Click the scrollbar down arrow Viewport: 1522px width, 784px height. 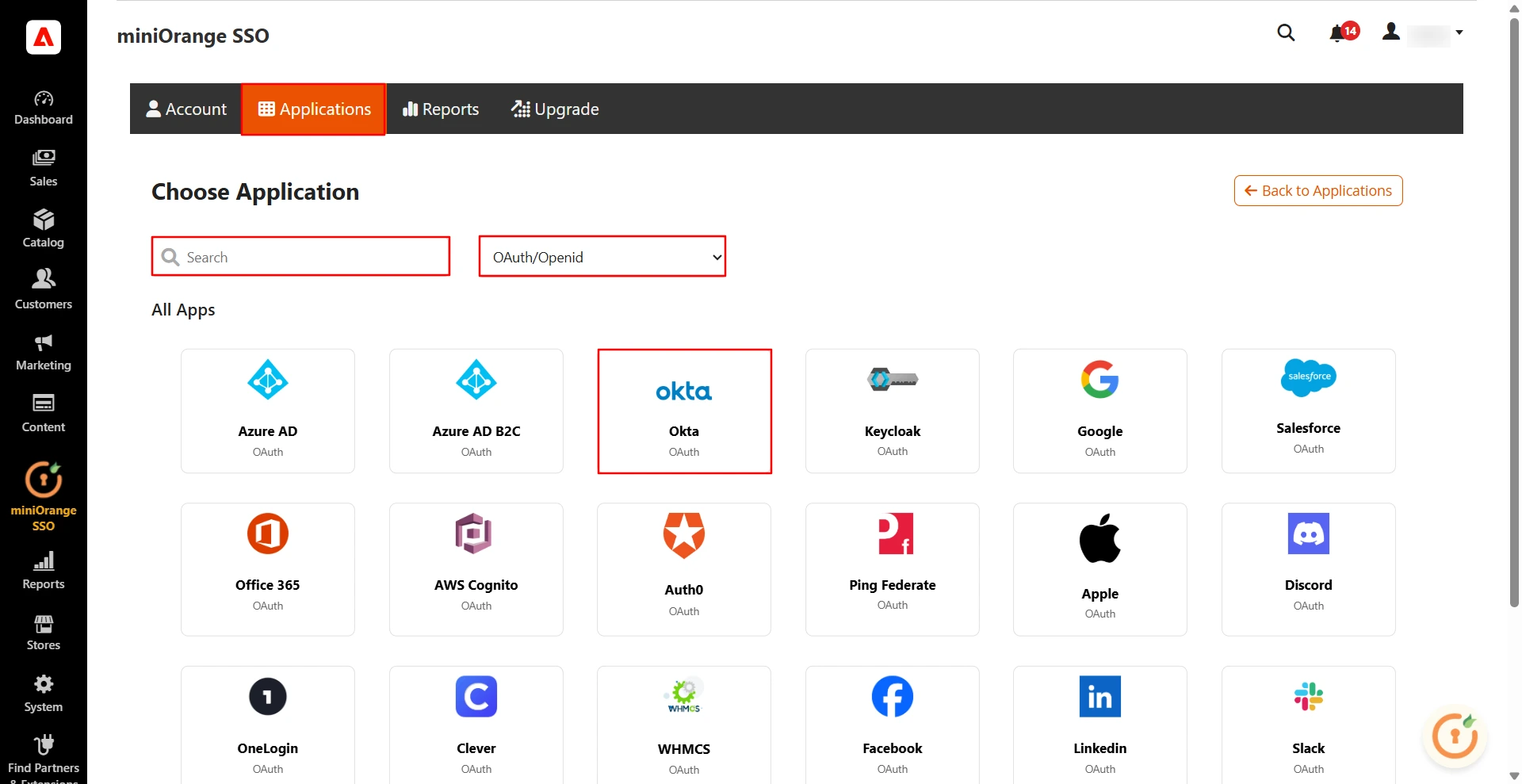[1514, 776]
